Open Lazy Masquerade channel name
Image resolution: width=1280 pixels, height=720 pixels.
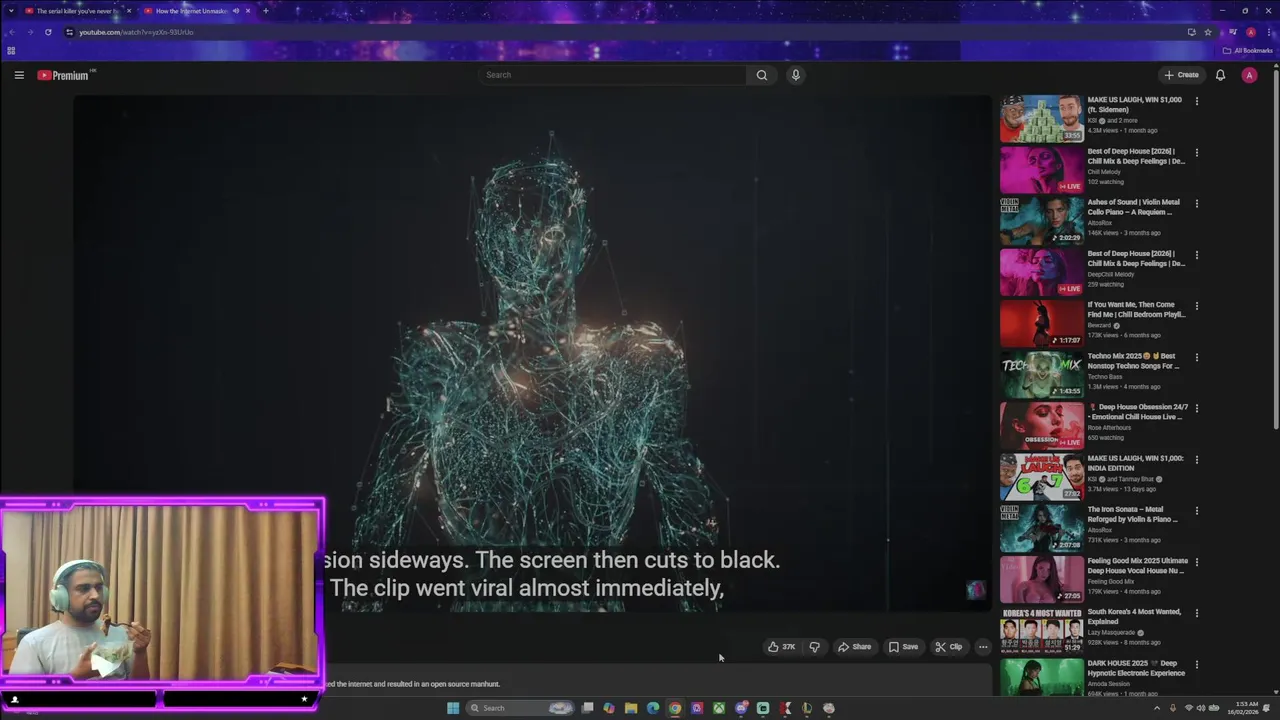(1113, 633)
